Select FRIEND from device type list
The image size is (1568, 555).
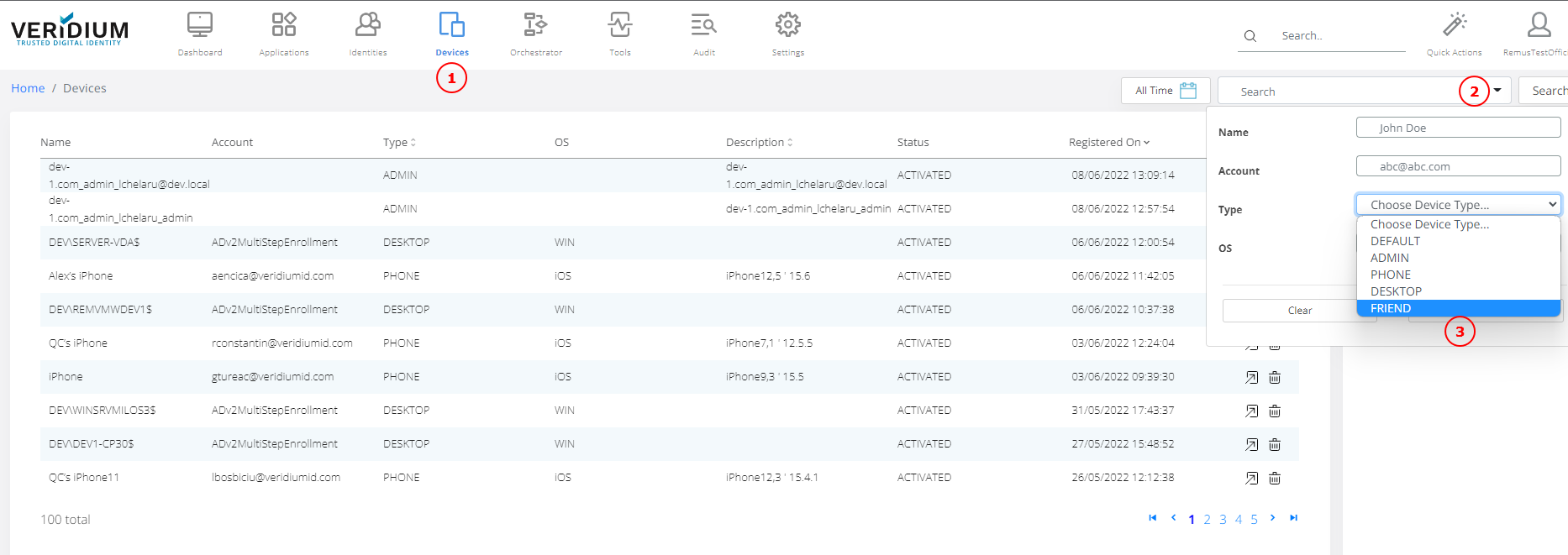(1391, 308)
